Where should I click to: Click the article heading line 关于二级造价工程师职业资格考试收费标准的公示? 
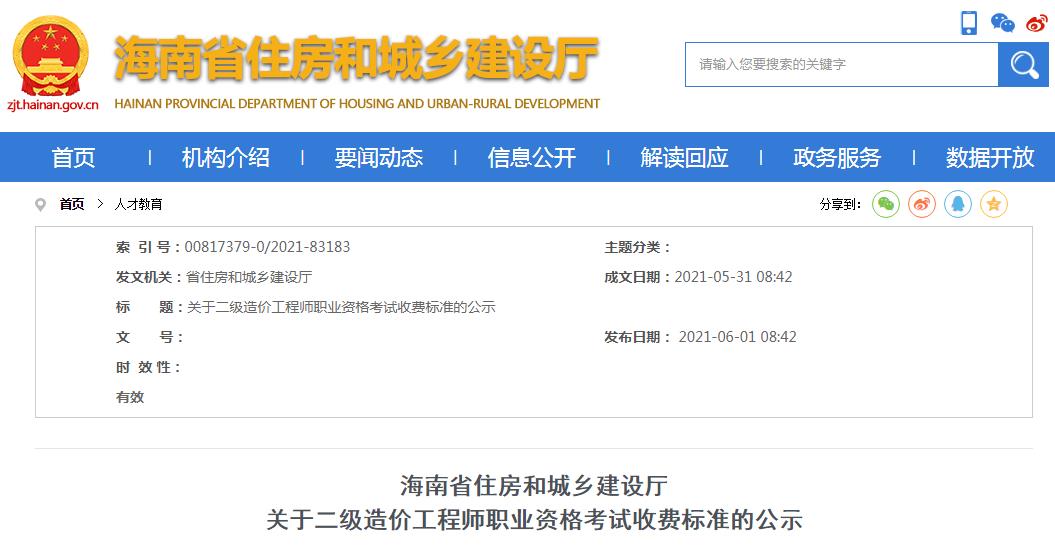(534, 520)
